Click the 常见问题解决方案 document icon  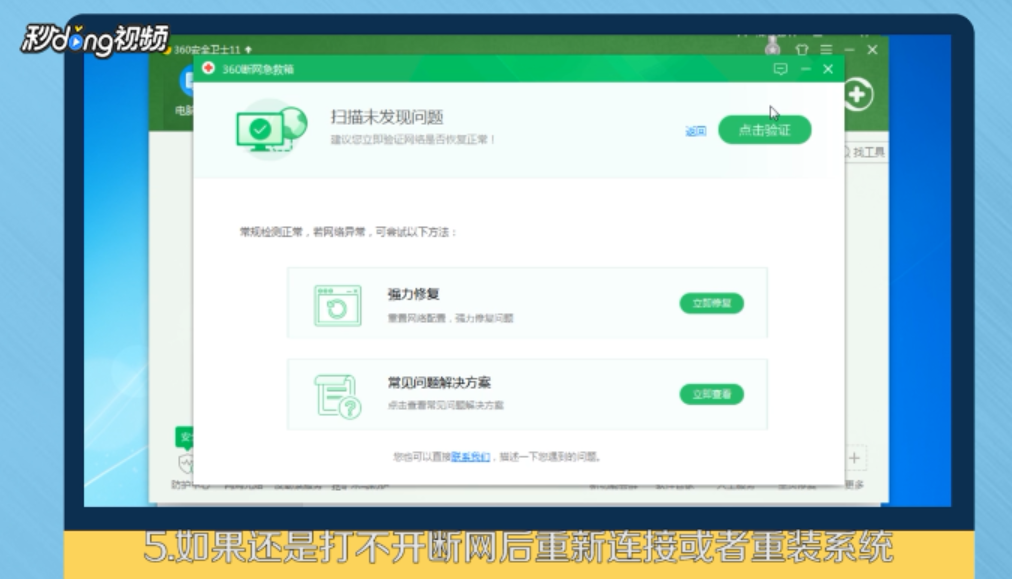pos(338,396)
